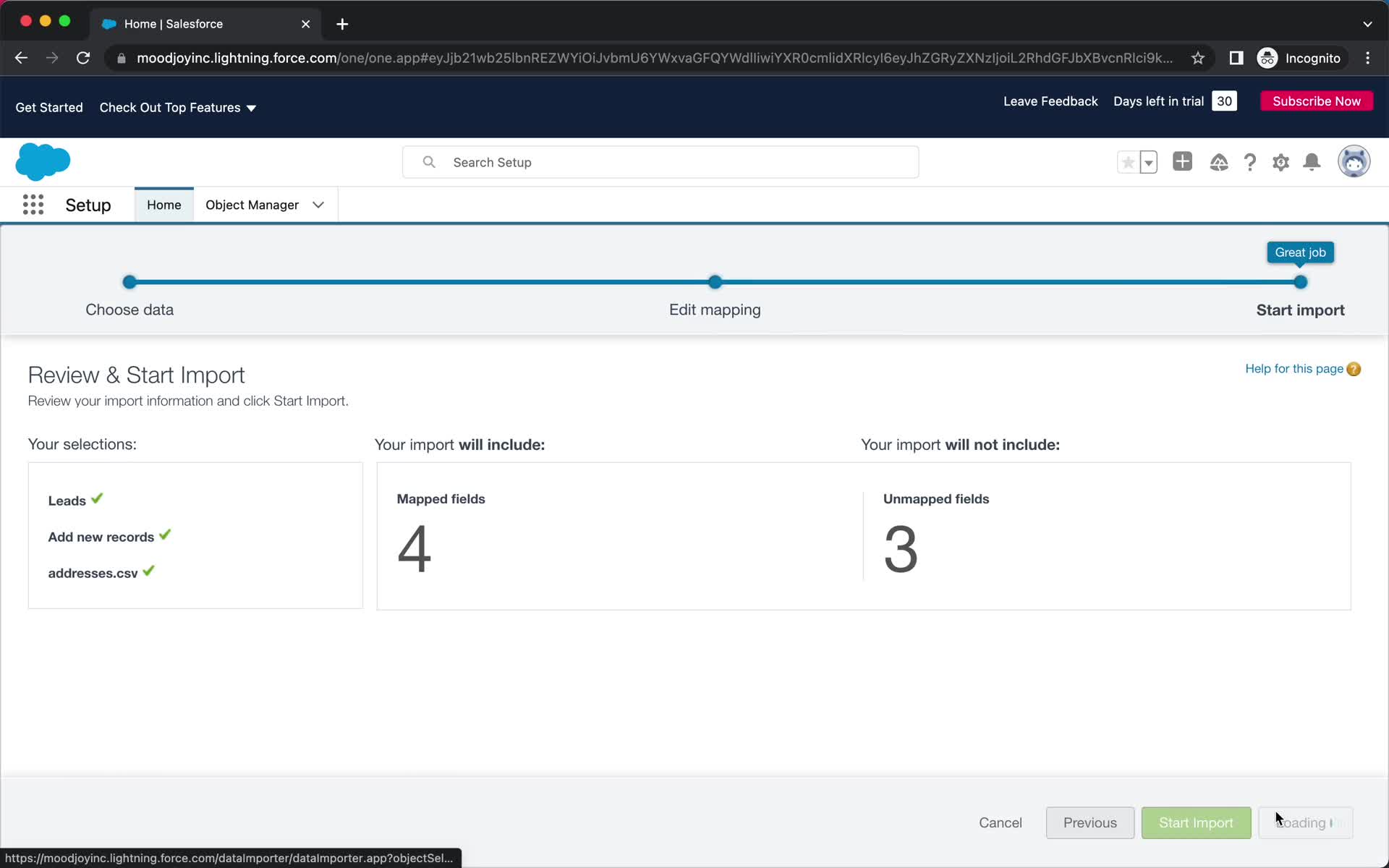Click the favorites star icon

(x=1128, y=162)
